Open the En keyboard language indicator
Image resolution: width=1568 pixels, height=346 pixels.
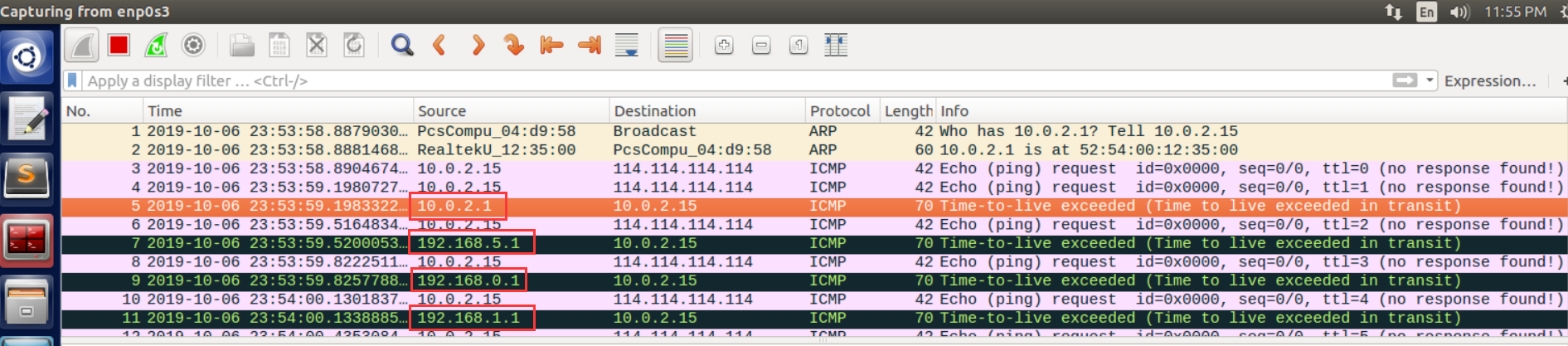click(x=1426, y=12)
